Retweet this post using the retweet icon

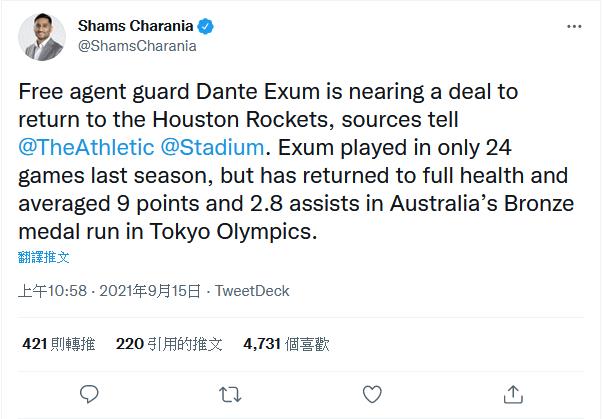231,392
